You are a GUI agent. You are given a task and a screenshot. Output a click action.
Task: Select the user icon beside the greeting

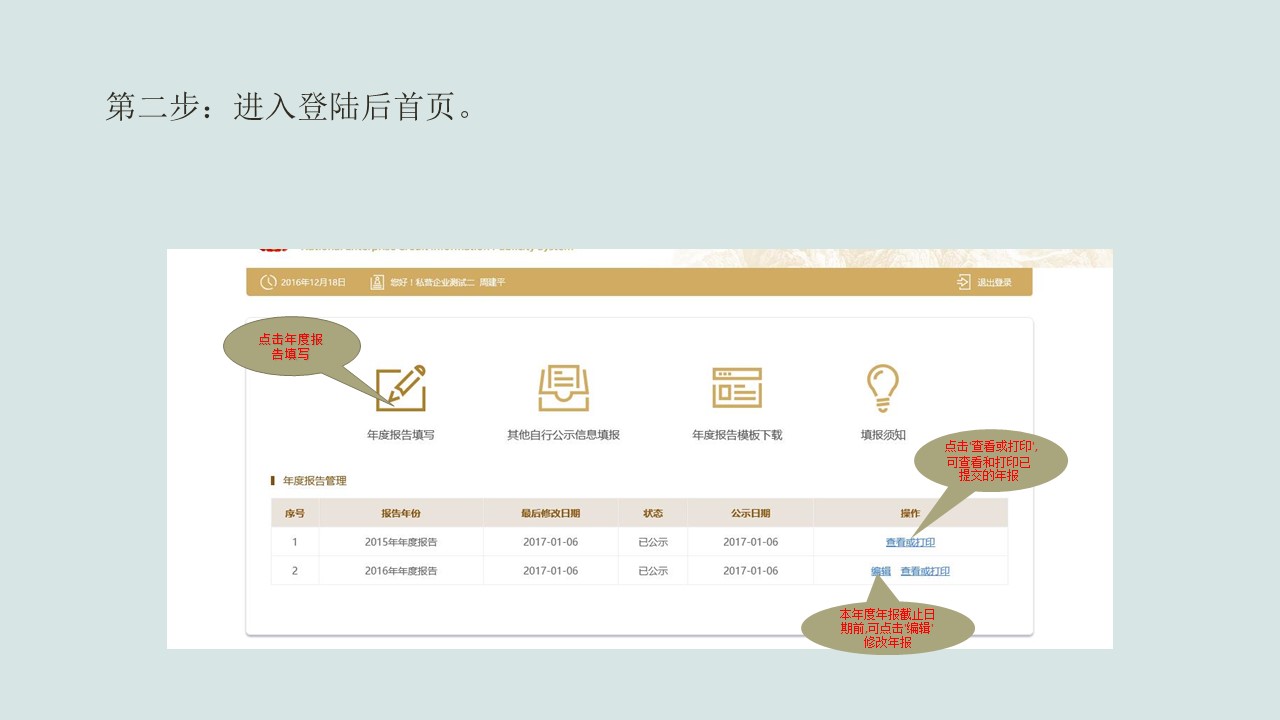(377, 282)
